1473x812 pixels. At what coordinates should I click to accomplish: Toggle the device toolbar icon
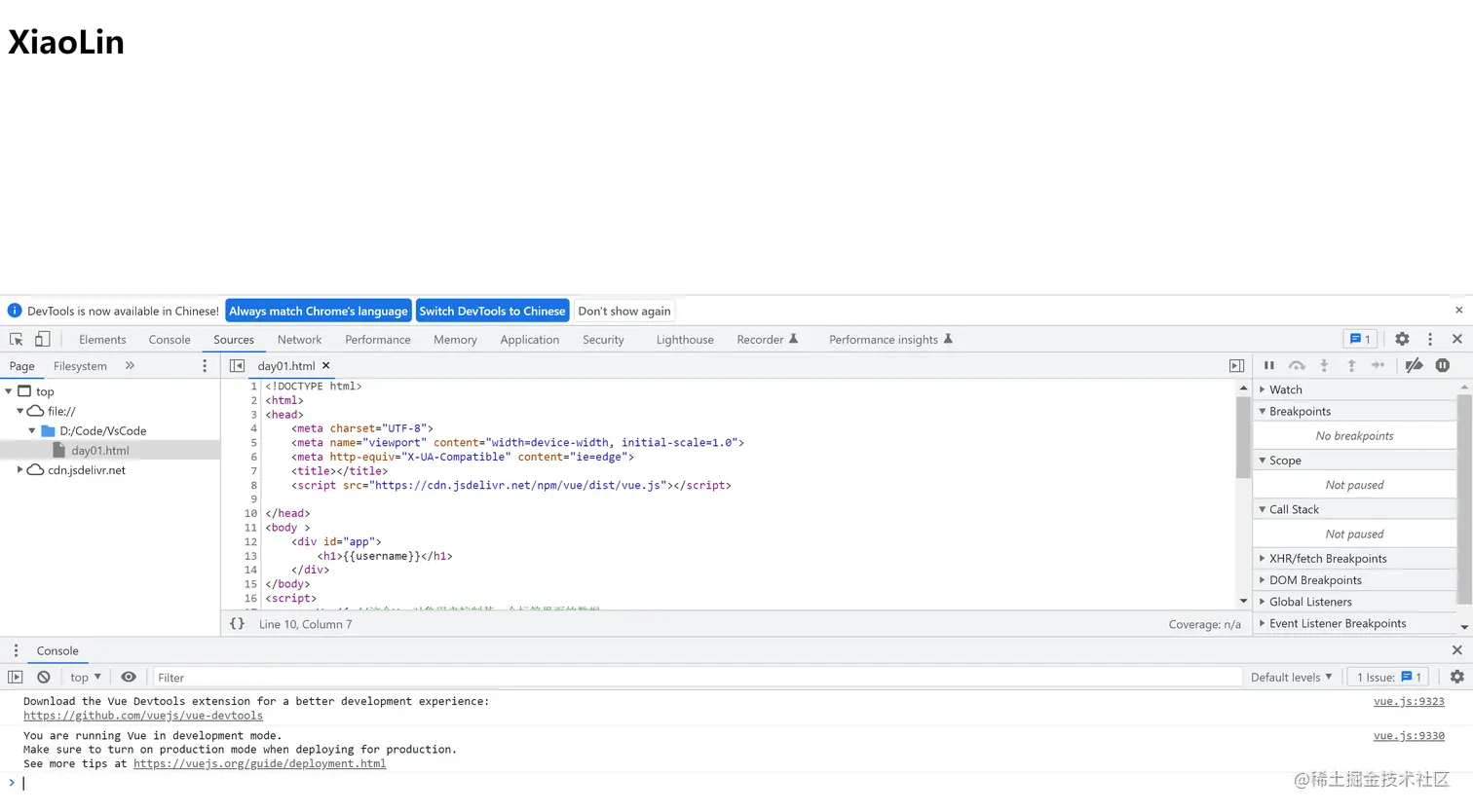tap(42, 340)
